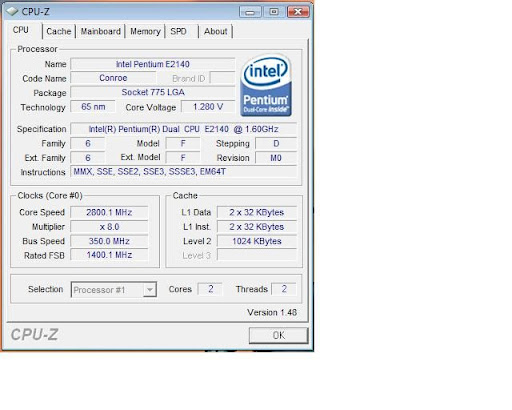
Task: Click the Core Voltage label
Action: tap(151, 107)
